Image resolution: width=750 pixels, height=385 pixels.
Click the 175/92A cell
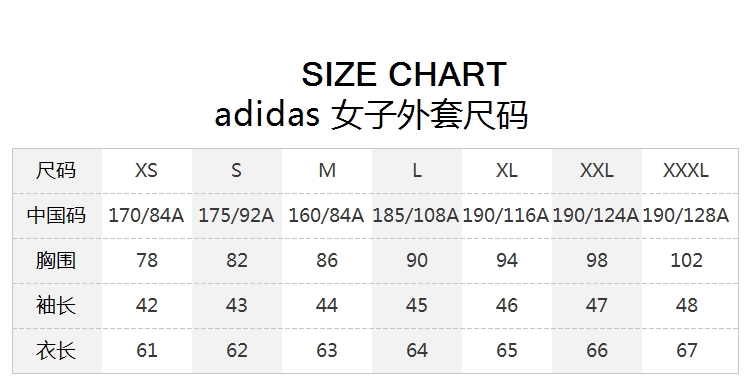point(236,215)
